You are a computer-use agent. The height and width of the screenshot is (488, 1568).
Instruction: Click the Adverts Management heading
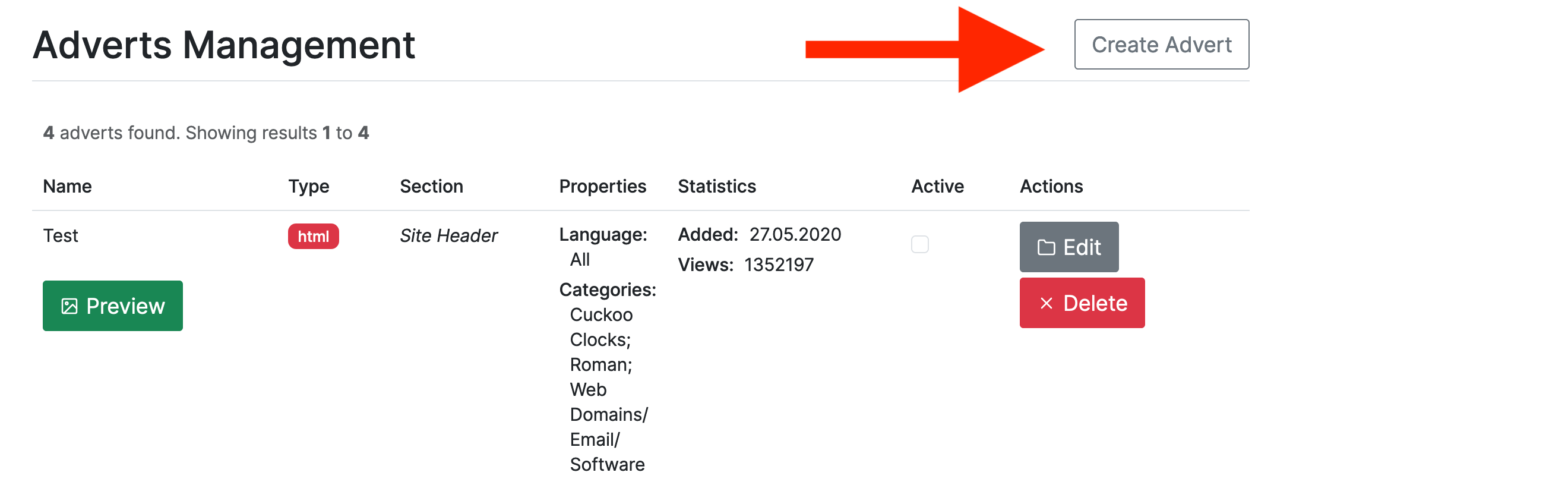click(223, 45)
